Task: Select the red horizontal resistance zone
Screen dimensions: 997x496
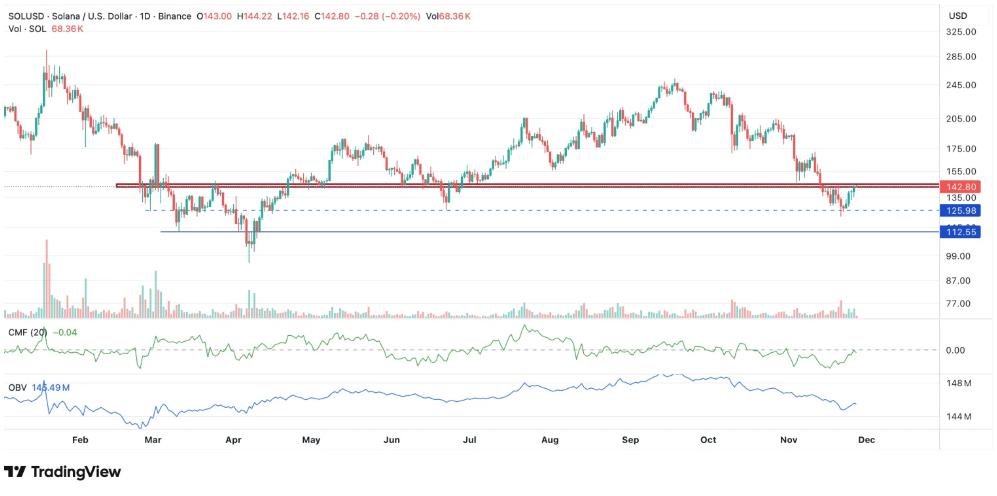Action: (500, 186)
